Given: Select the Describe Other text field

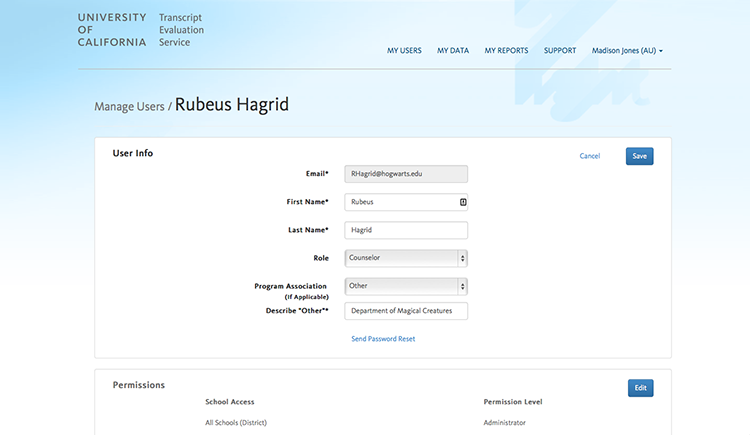Looking at the screenshot, I should pyautogui.click(x=406, y=311).
